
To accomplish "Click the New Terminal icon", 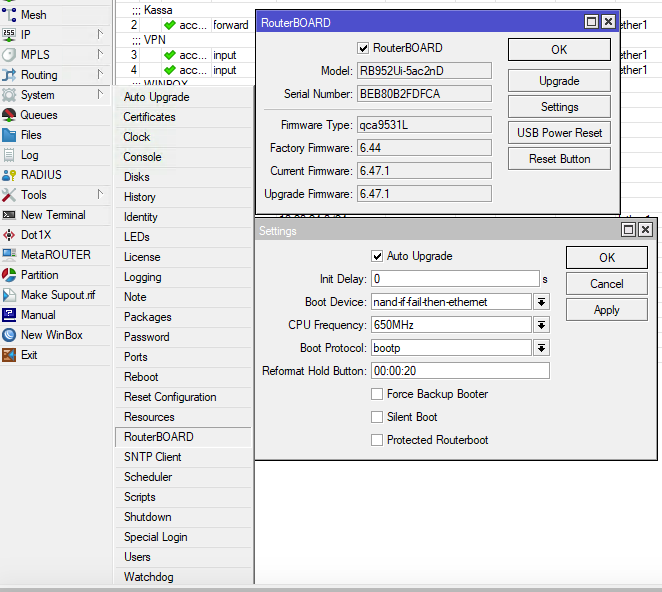I will [9, 215].
